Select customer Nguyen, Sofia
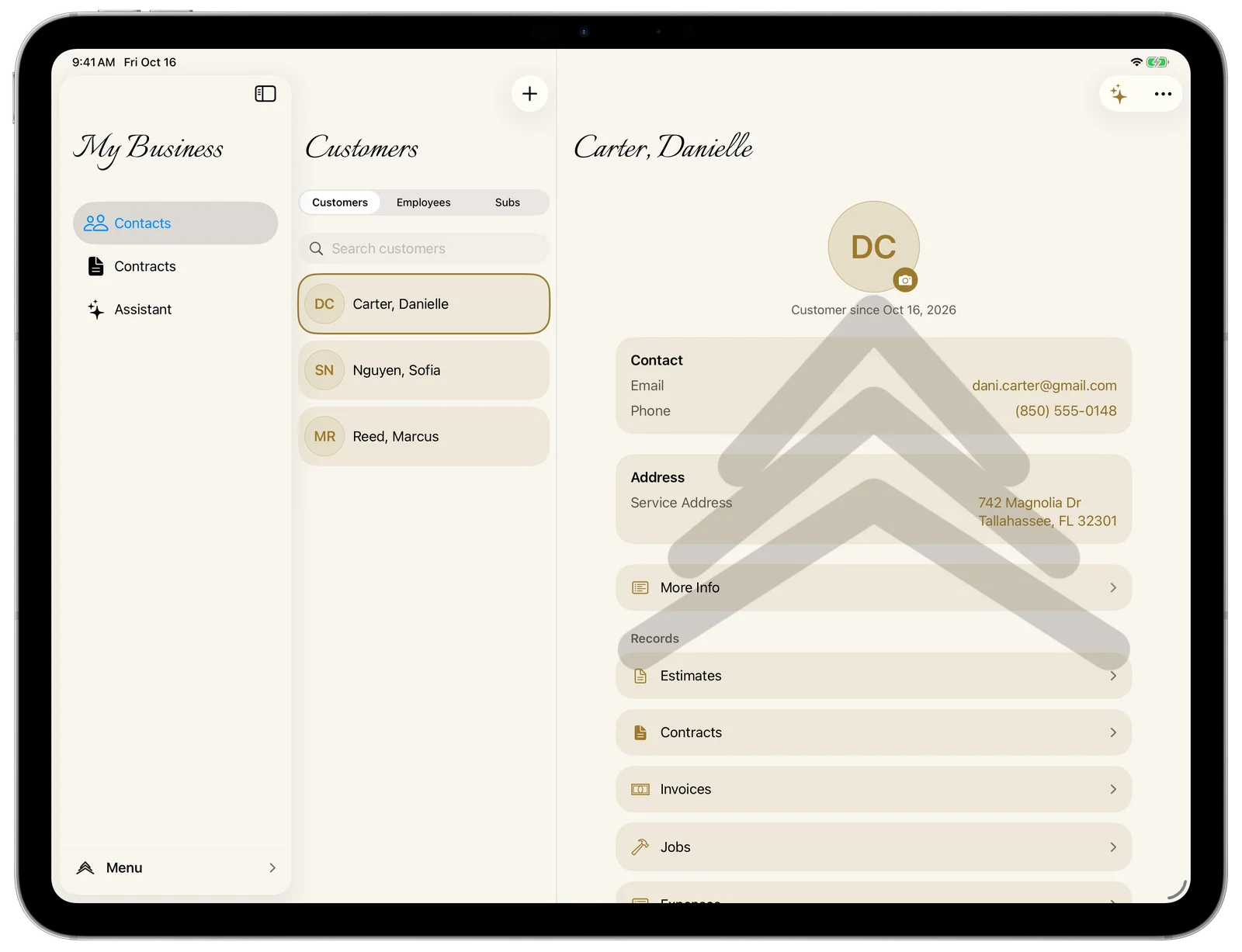Image resolution: width=1242 pixels, height=952 pixels. coord(424,370)
